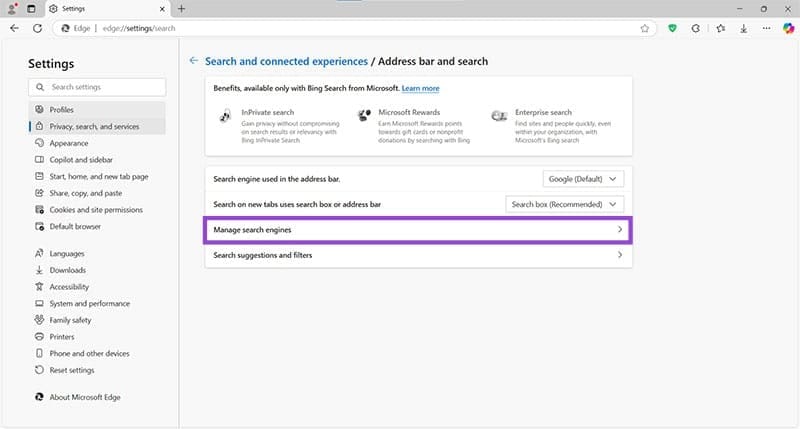800x429 pixels.
Task: Open Start, home, and new tab page
Action: [x=97, y=176]
